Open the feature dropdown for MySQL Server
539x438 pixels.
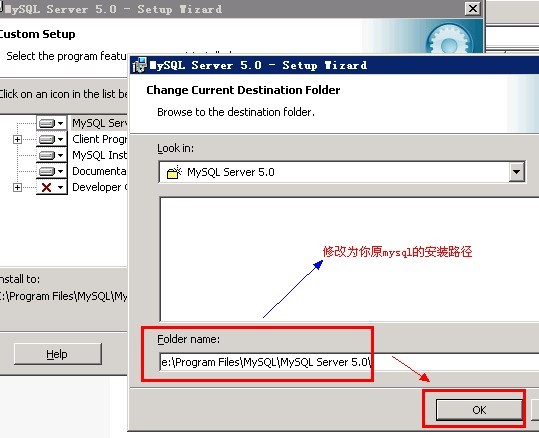tap(52, 123)
